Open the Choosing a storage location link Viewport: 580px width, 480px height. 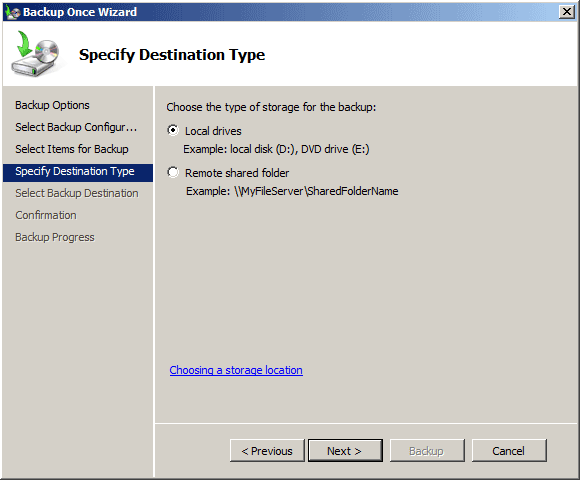(236, 370)
